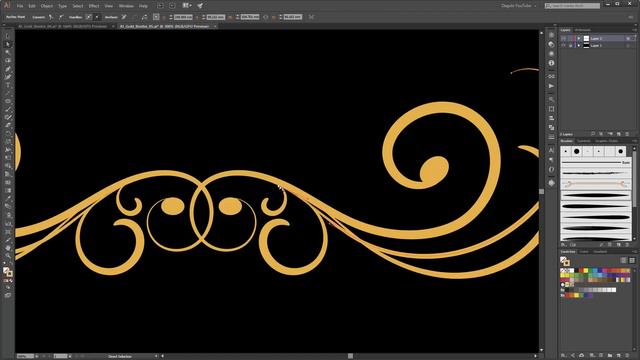This screenshot has height=360, width=640.
Task: Open the status bar tool display dropdown
Action: [x=156, y=356]
